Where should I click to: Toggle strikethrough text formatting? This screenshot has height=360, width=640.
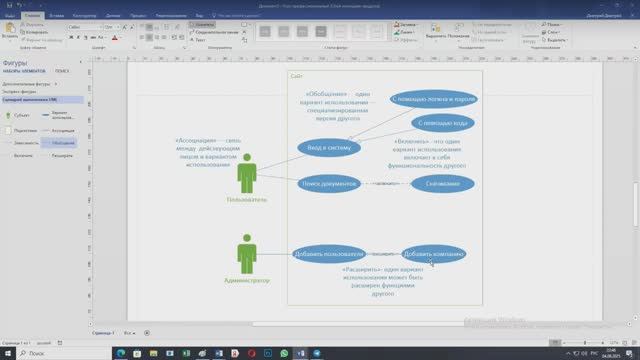click(93, 38)
